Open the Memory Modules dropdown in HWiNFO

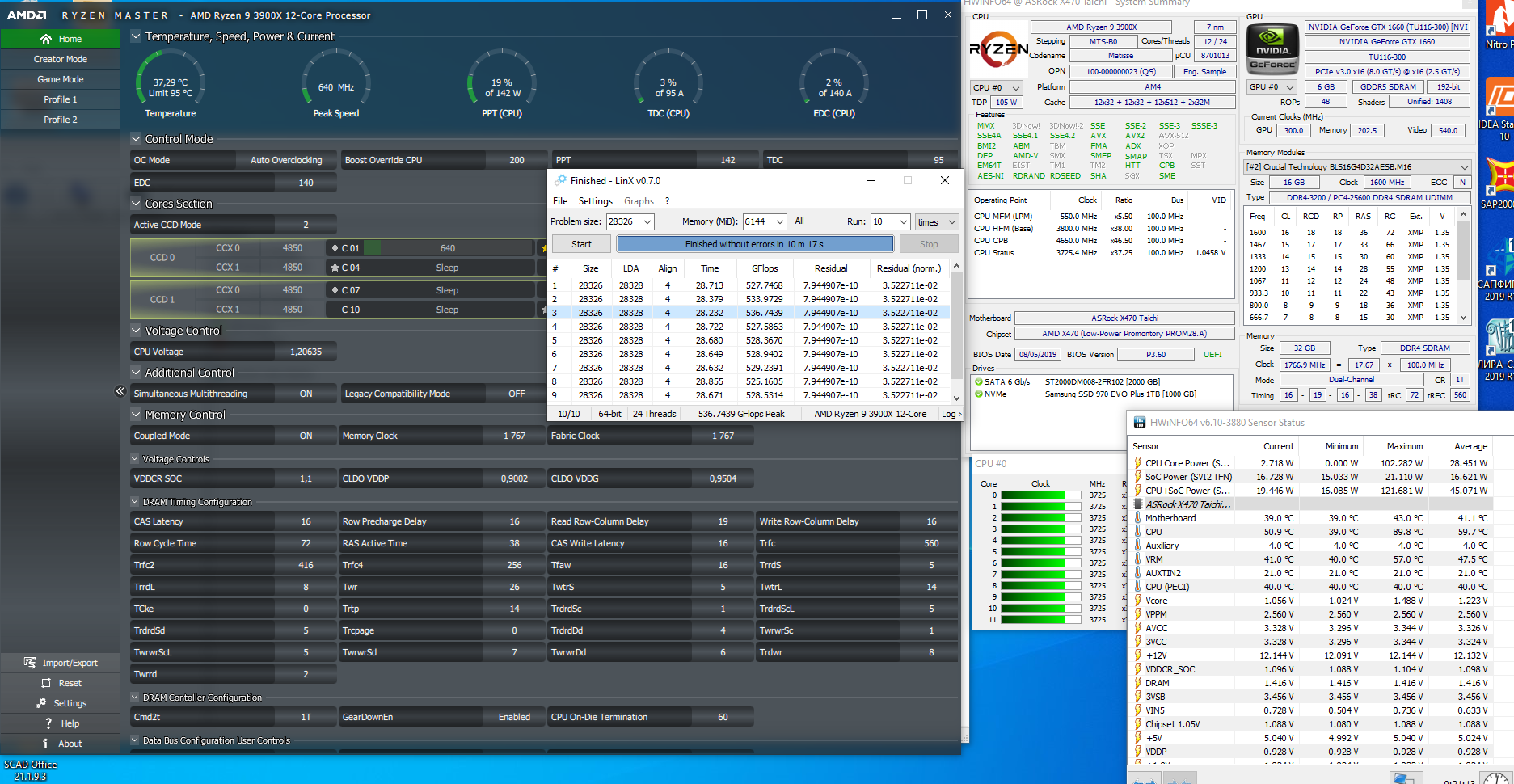1357,166
